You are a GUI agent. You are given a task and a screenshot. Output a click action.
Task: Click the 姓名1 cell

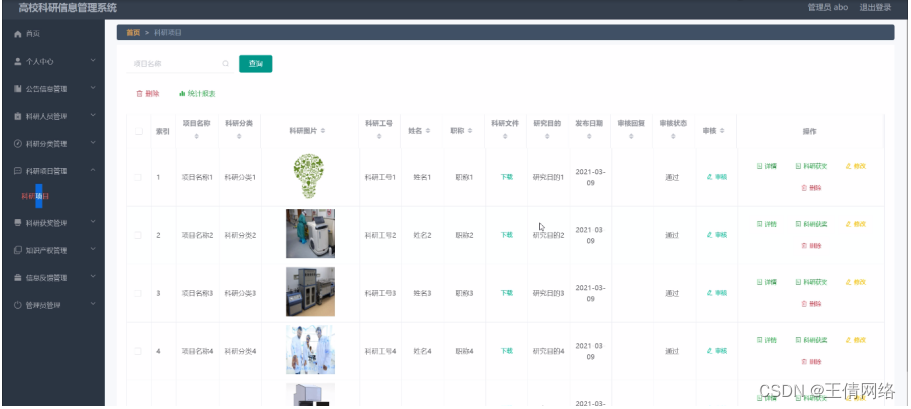pyautogui.click(x=422, y=177)
